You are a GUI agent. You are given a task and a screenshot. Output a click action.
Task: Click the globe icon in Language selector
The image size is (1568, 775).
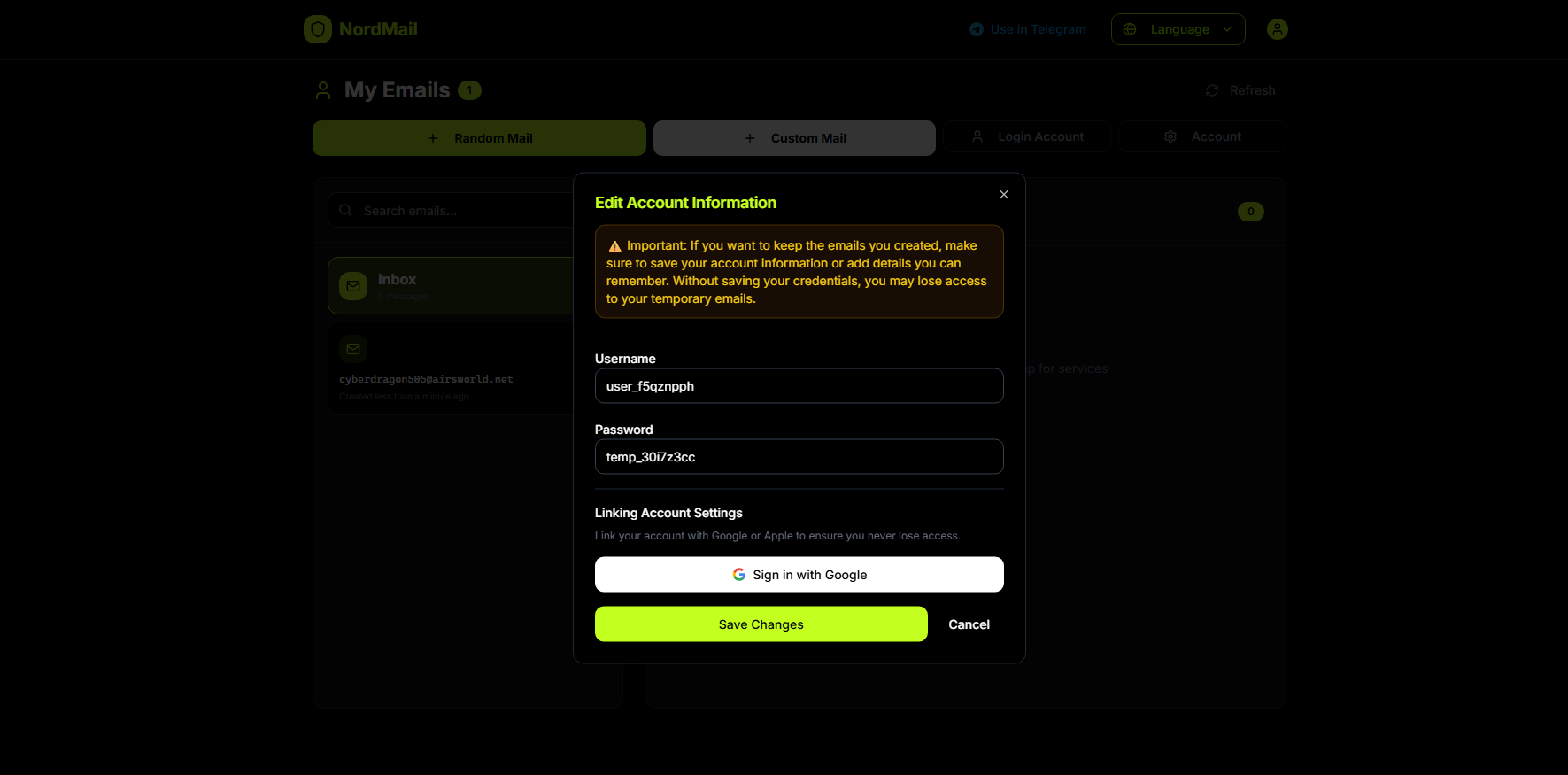(x=1130, y=29)
